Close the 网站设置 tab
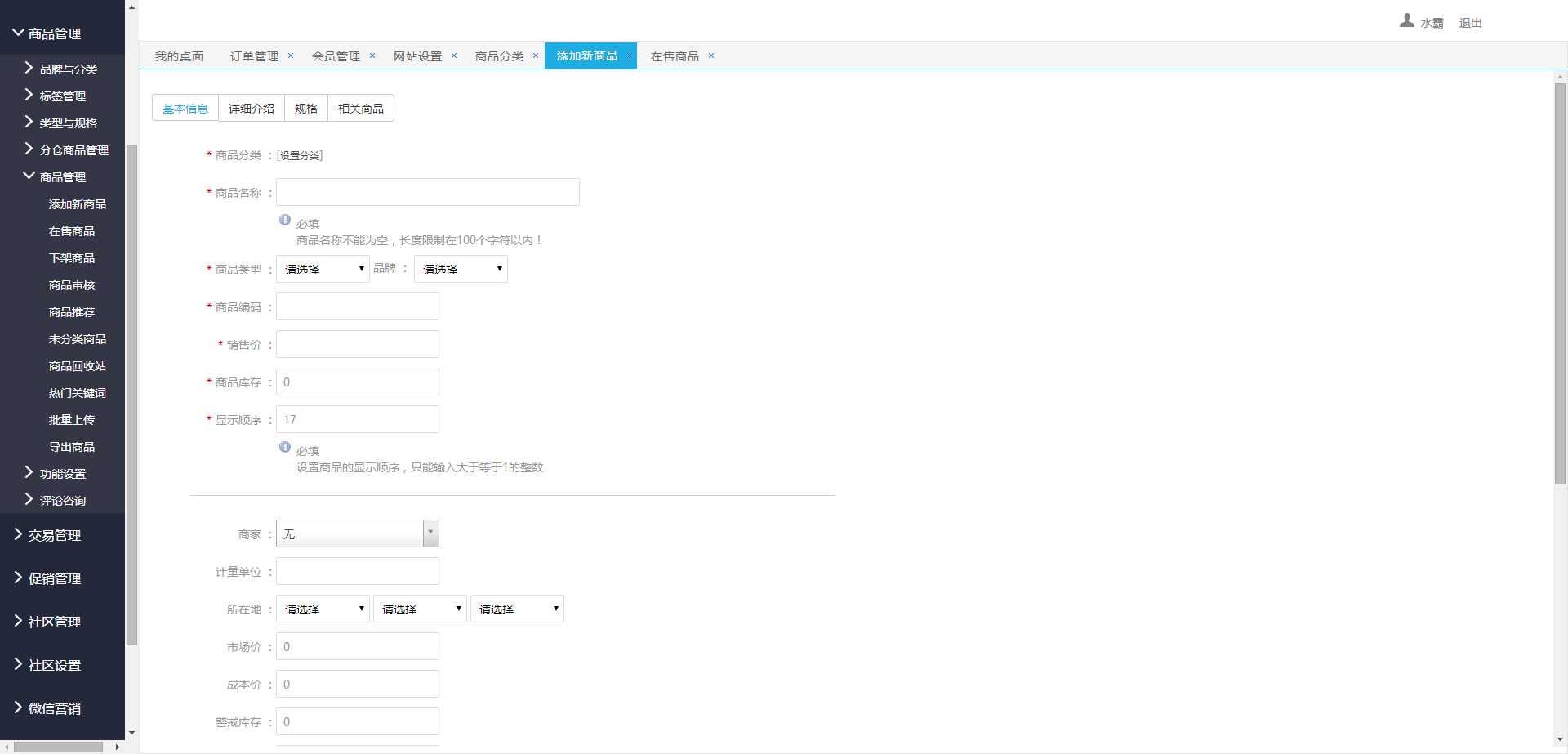Image resolution: width=1568 pixels, height=754 pixels. point(454,56)
